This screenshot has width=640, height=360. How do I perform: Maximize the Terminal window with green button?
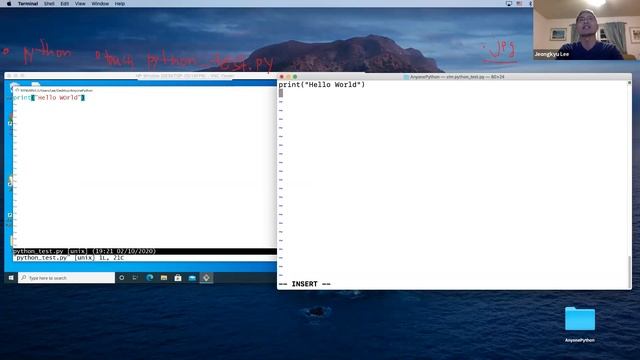click(x=295, y=77)
